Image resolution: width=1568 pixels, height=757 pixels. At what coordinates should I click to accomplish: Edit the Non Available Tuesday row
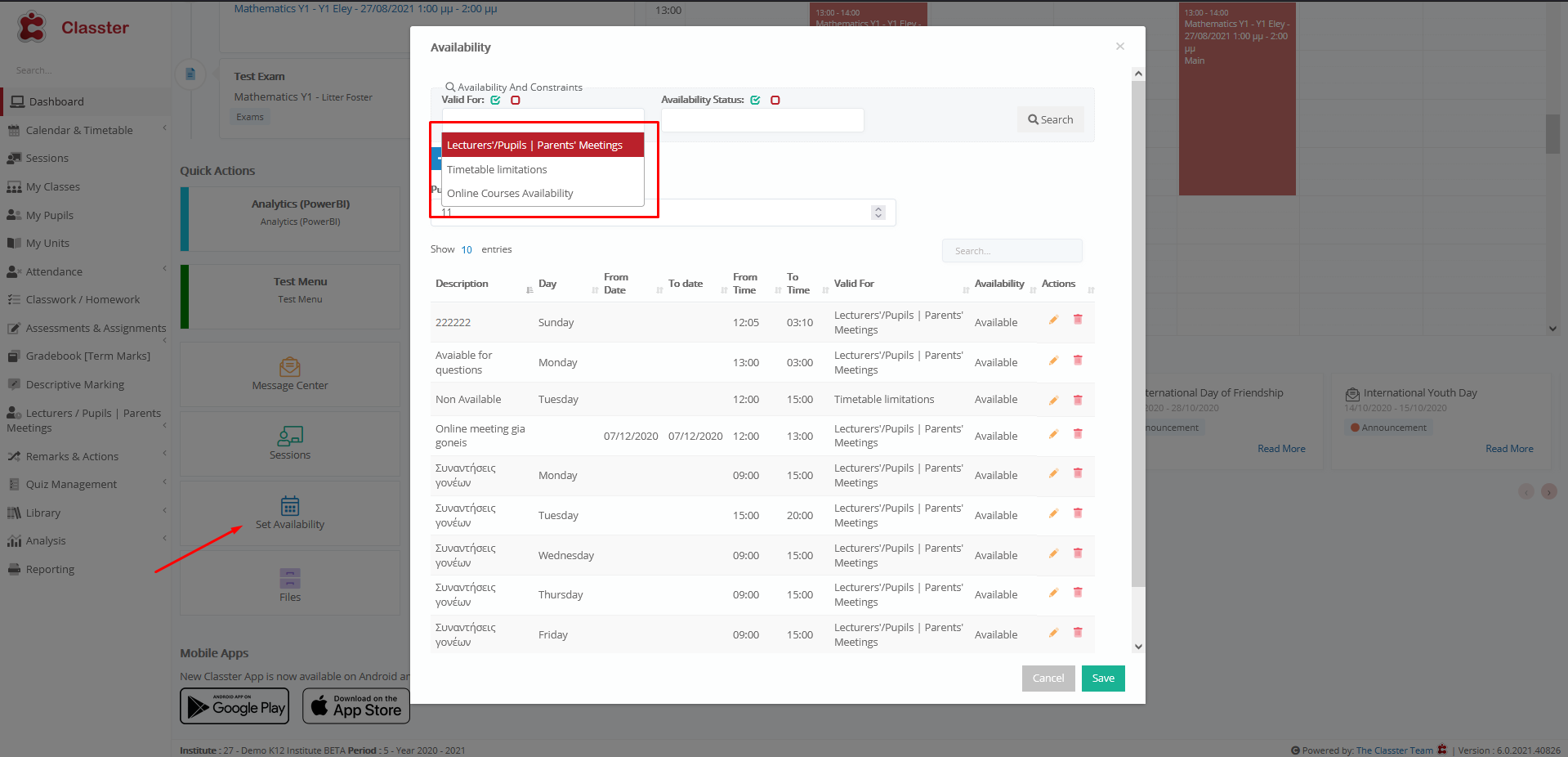click(1053, 400)
